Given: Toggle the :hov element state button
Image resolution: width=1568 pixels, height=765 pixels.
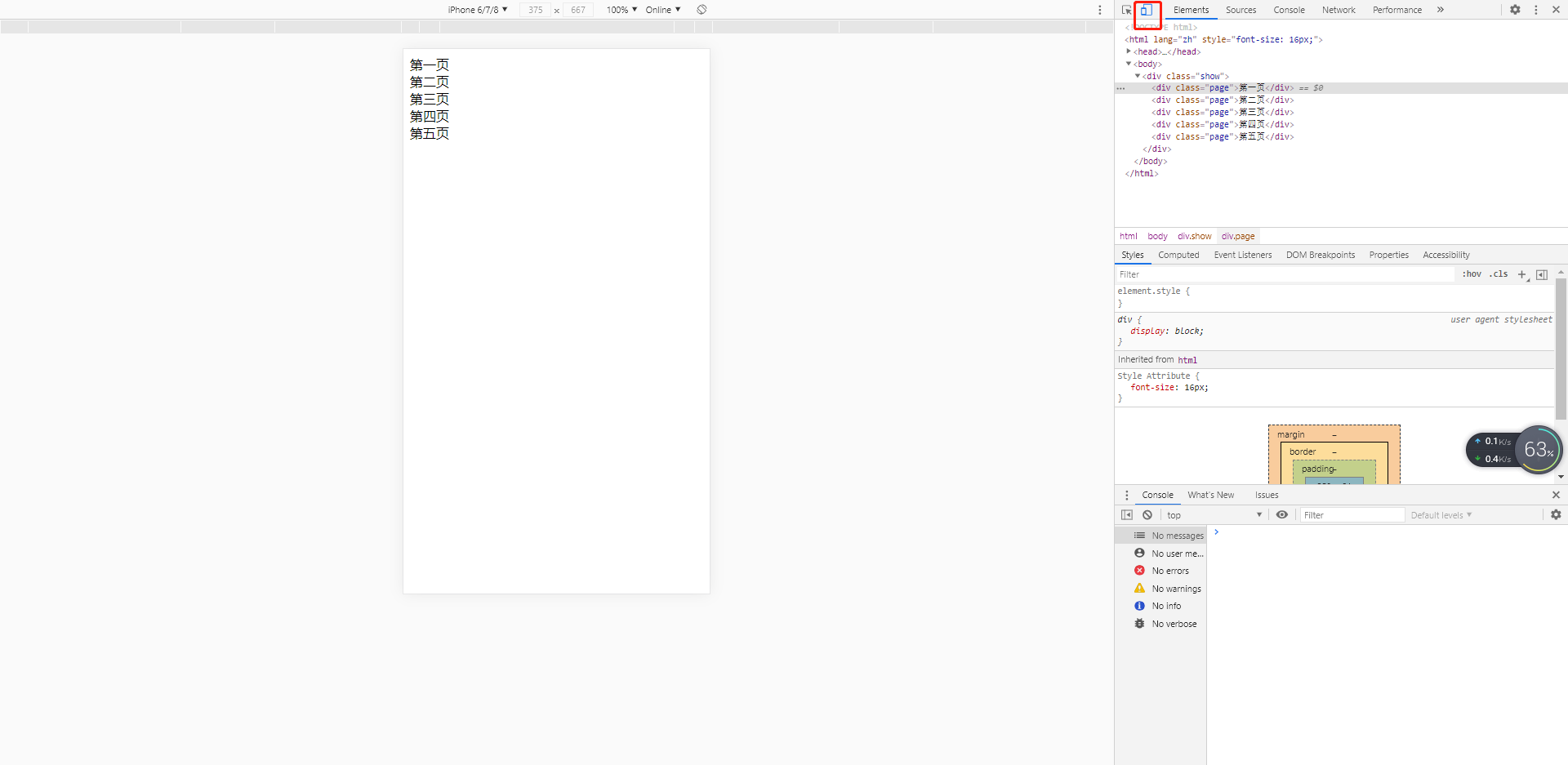Looking at the screenshot, I should pos(1472,274).
